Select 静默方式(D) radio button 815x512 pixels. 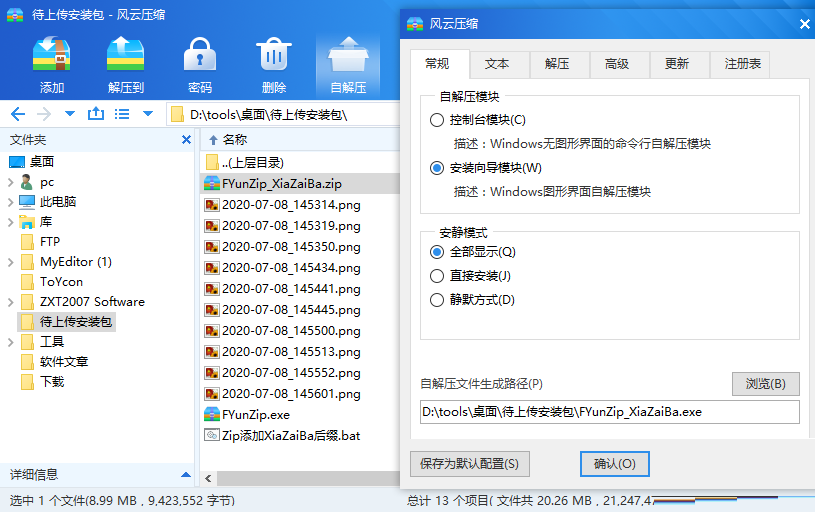pyautogui.click(x=437, y=300)
